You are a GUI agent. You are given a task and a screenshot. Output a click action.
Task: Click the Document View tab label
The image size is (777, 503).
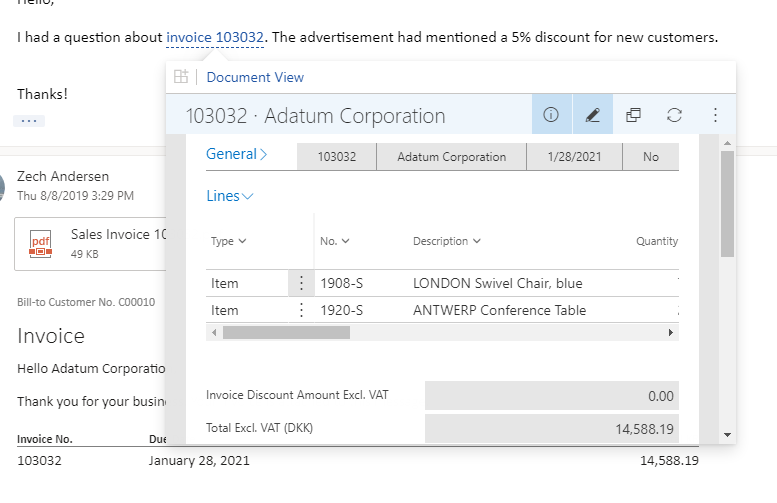255,77
